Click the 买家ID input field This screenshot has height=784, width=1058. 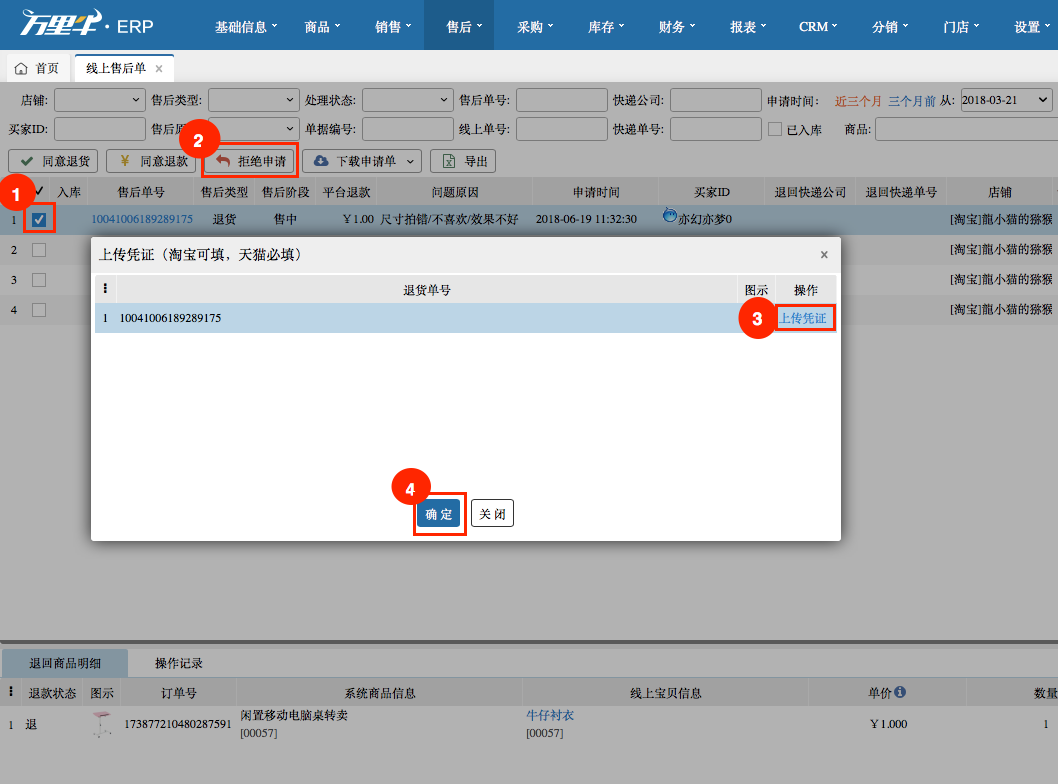pyautogui.click(x=100, y=129)
